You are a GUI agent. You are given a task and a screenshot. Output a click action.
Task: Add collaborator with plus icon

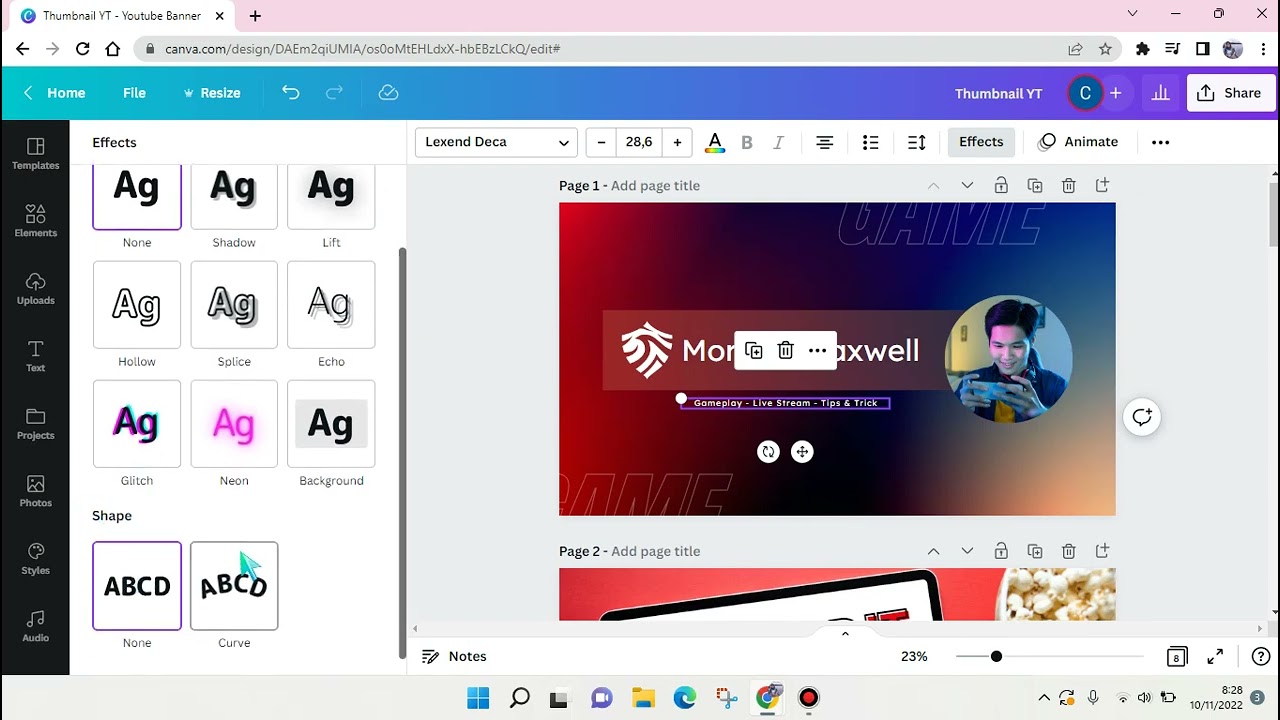(1115, 93)
